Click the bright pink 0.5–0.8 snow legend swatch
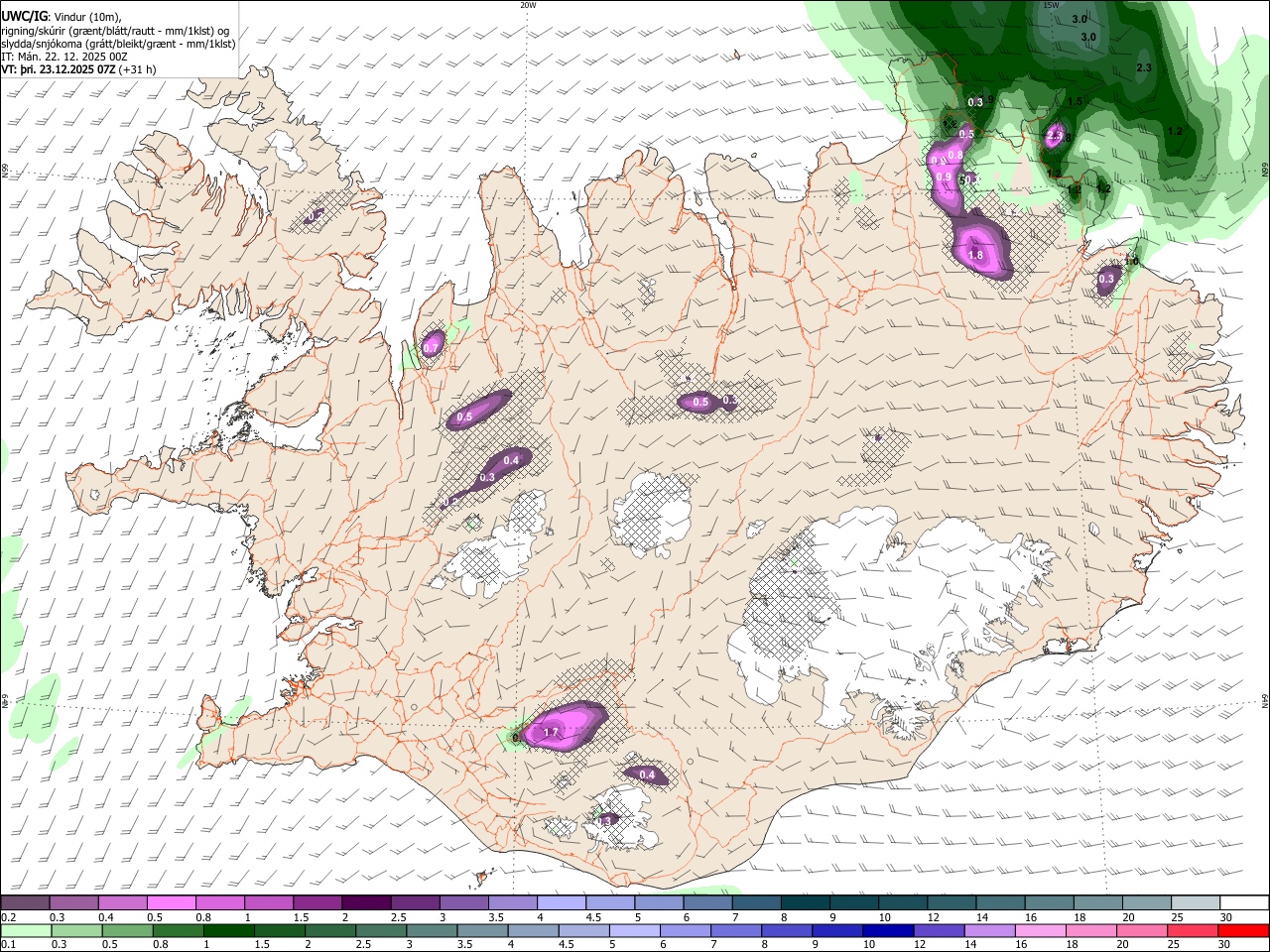Screen dimensions: 1270x952 (171, 903)
